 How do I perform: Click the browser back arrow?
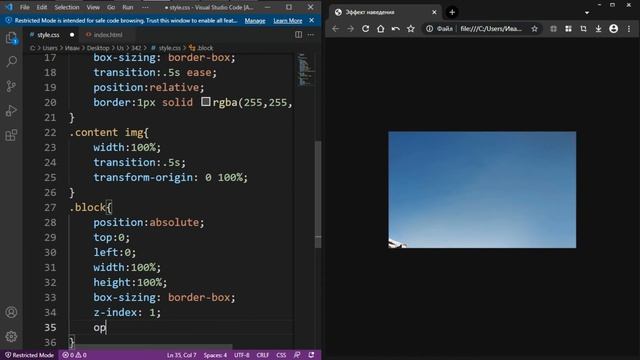click(x=335, y=29)
